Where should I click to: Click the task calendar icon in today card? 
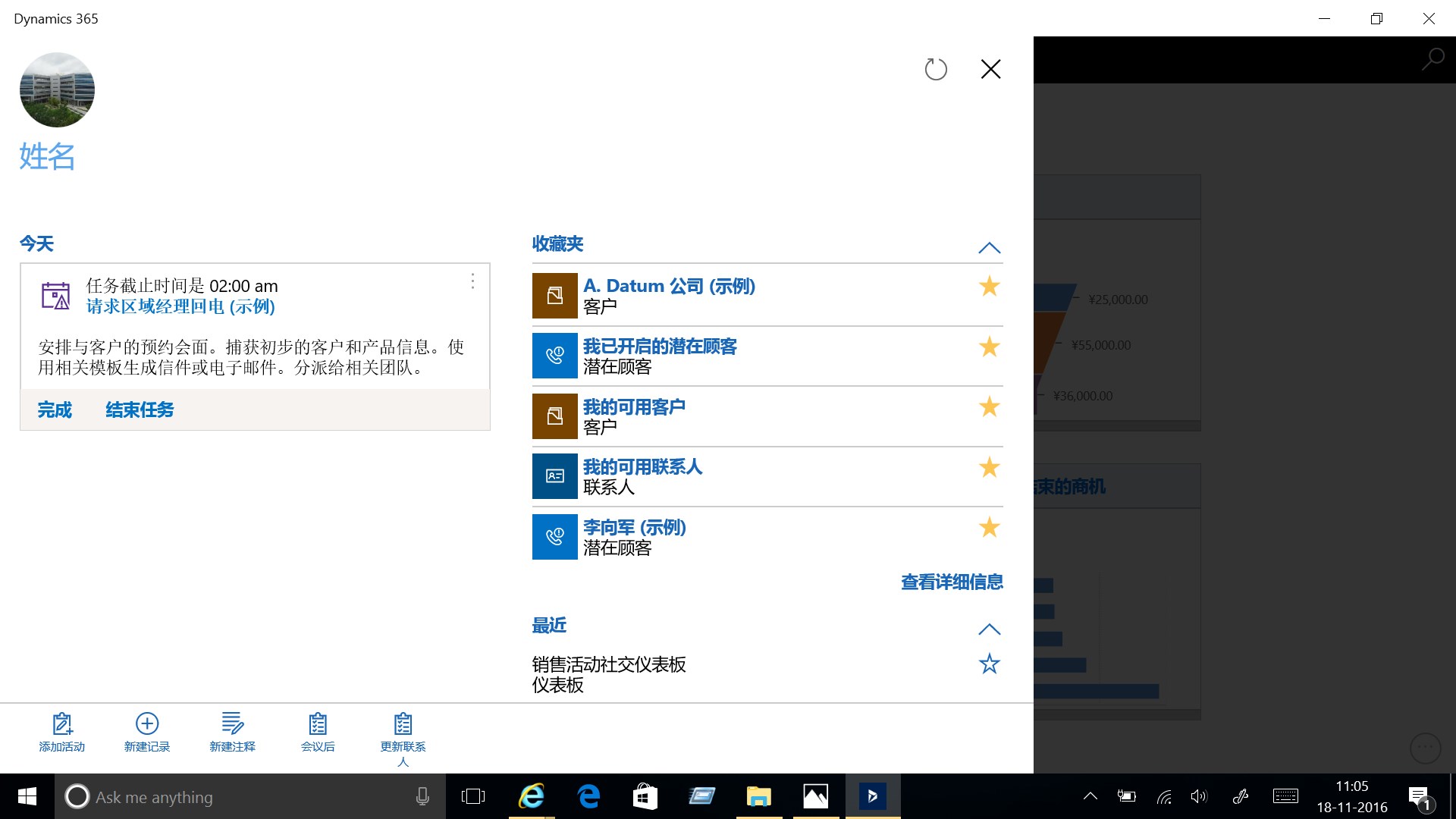click(x=55, y=296)
